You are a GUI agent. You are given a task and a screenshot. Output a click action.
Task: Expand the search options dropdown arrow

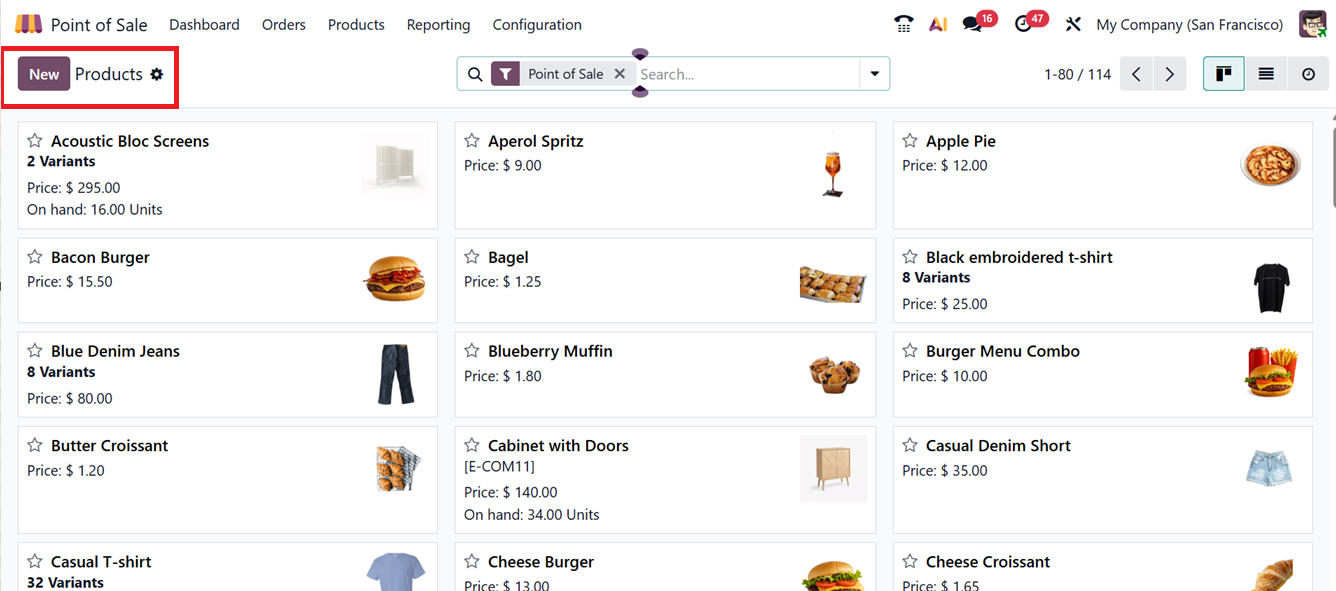tap(875, 74)
